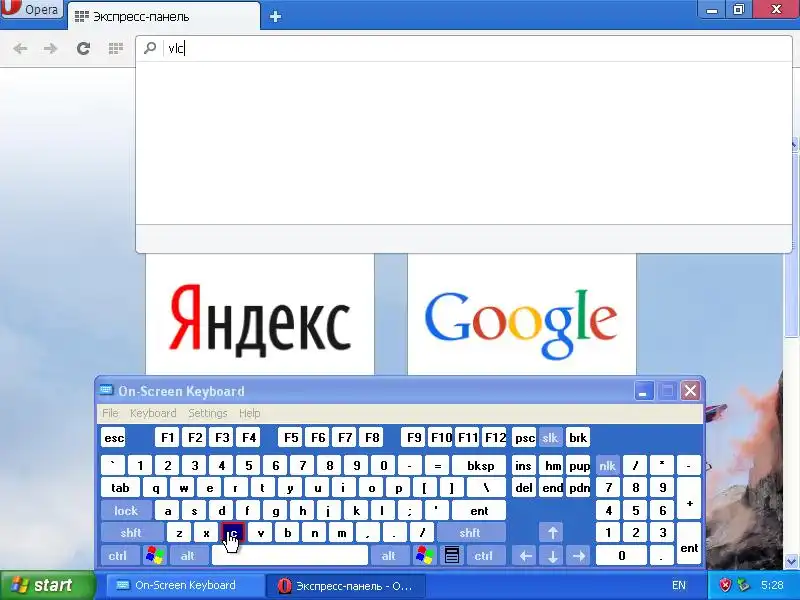Toggle the slk scroll lock key
Screen dimensions: 800x600
(551, 438)
